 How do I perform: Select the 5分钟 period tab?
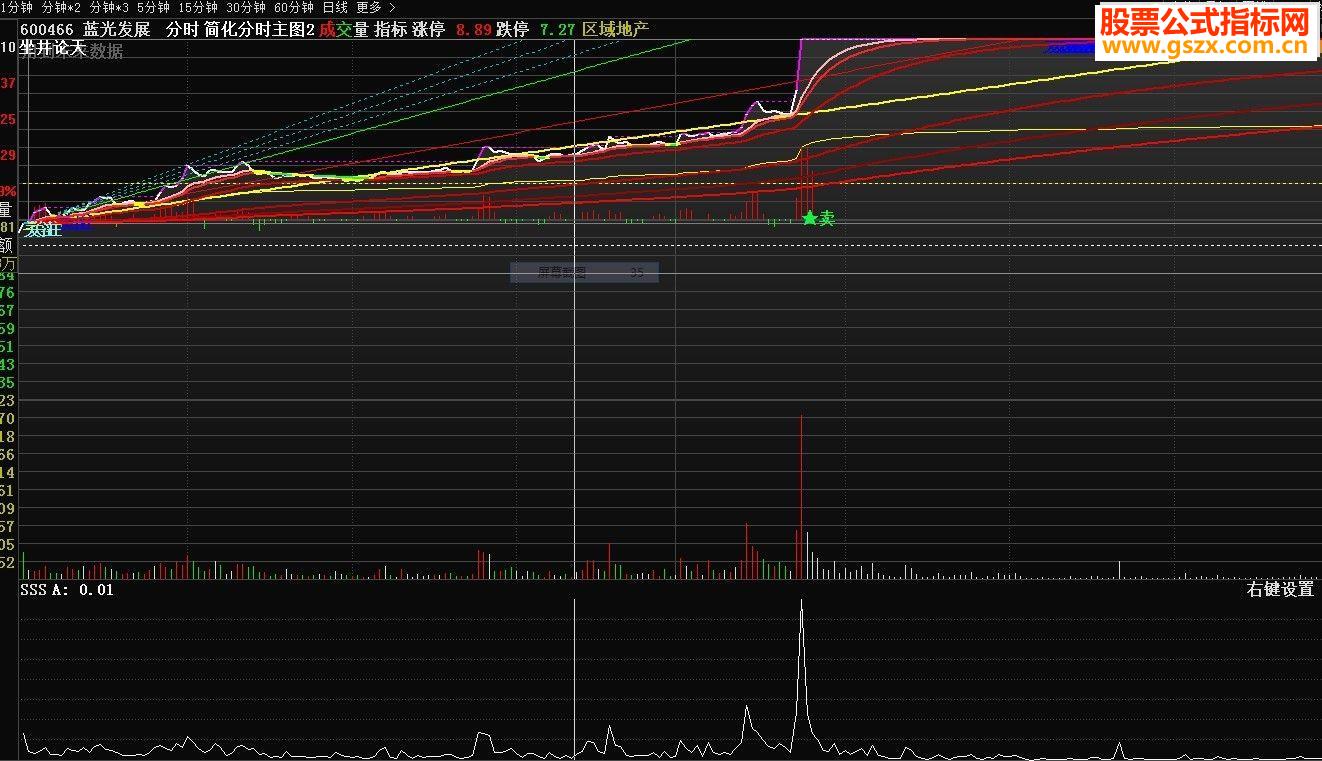tap(153, 7)
